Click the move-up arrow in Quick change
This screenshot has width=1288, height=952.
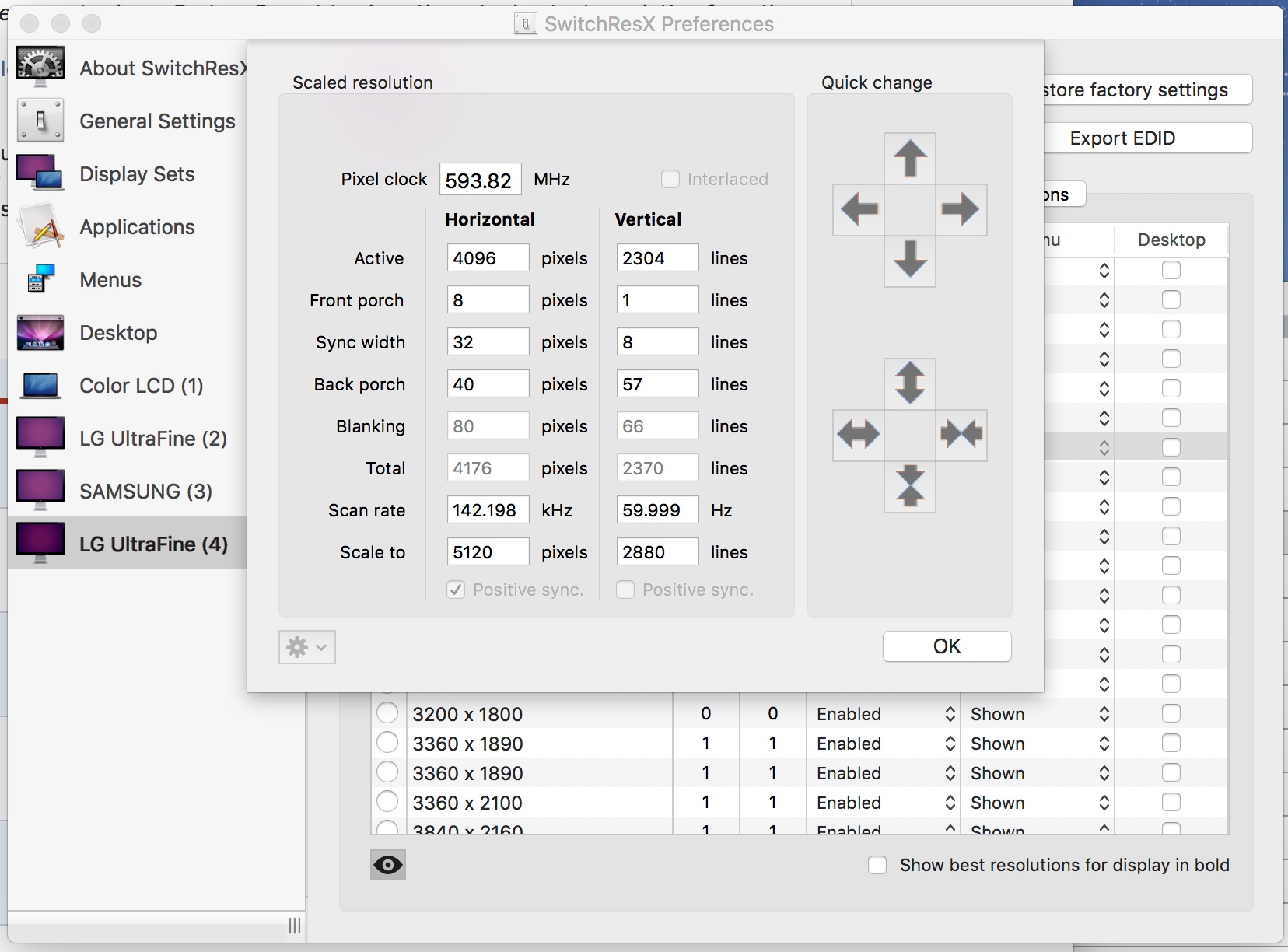(910, 159)
